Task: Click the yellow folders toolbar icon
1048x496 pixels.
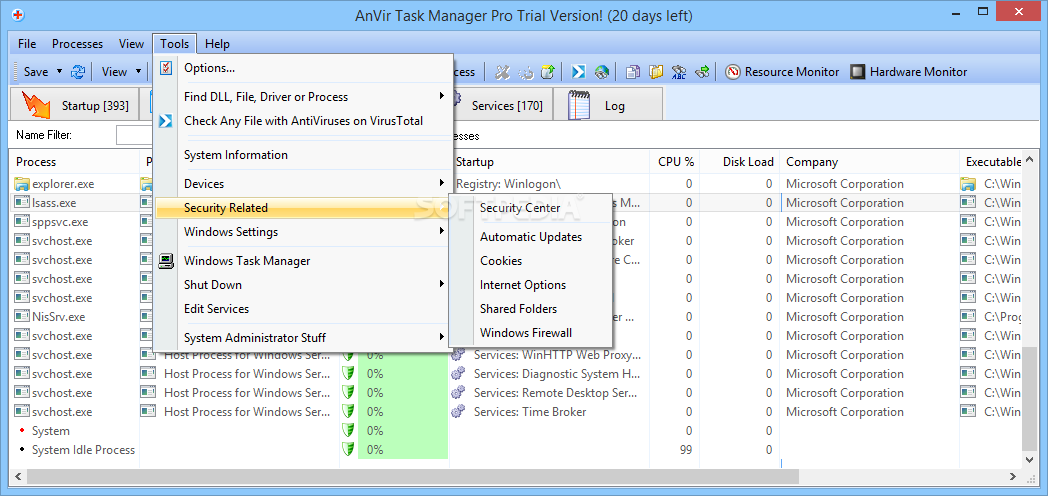Action: click(x=656, y=72)
